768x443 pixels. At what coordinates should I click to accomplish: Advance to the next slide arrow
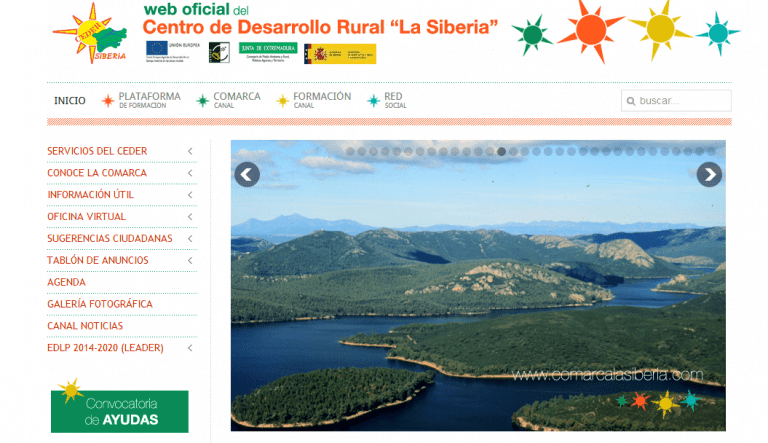click(x=709, y=175)
